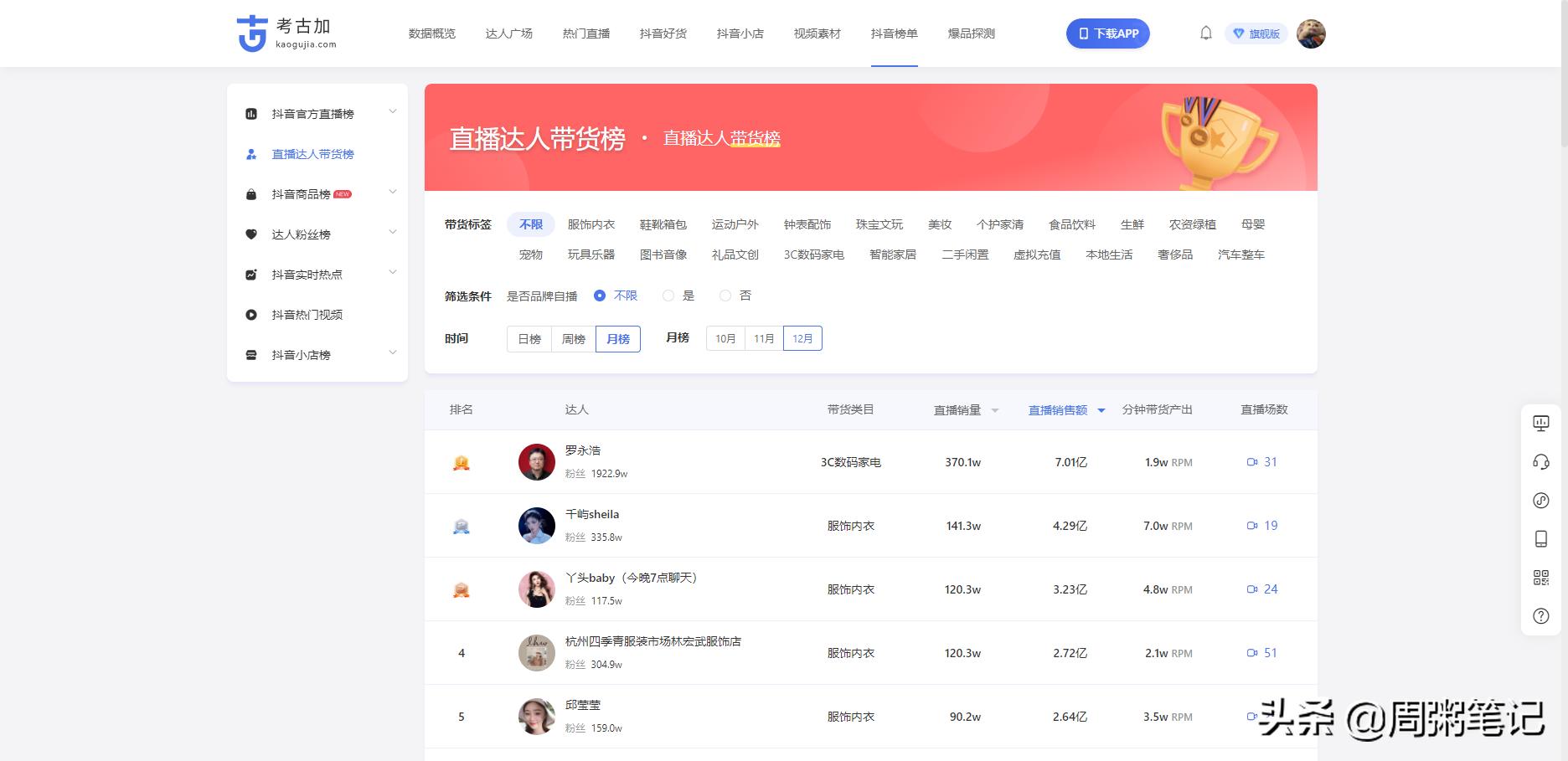Filter by 珠宝文玩 tag

click(879, 224)
